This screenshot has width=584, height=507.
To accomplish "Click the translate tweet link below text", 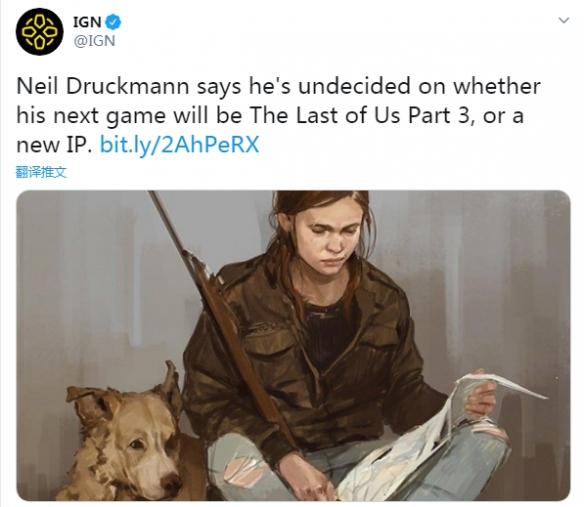I will (x=41, y=172).
